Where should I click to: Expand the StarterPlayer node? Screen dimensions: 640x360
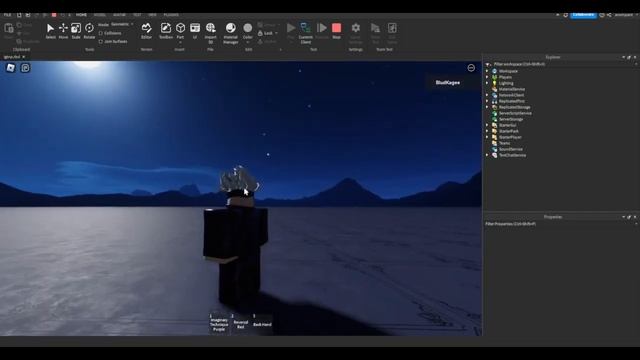pos(487,137)
